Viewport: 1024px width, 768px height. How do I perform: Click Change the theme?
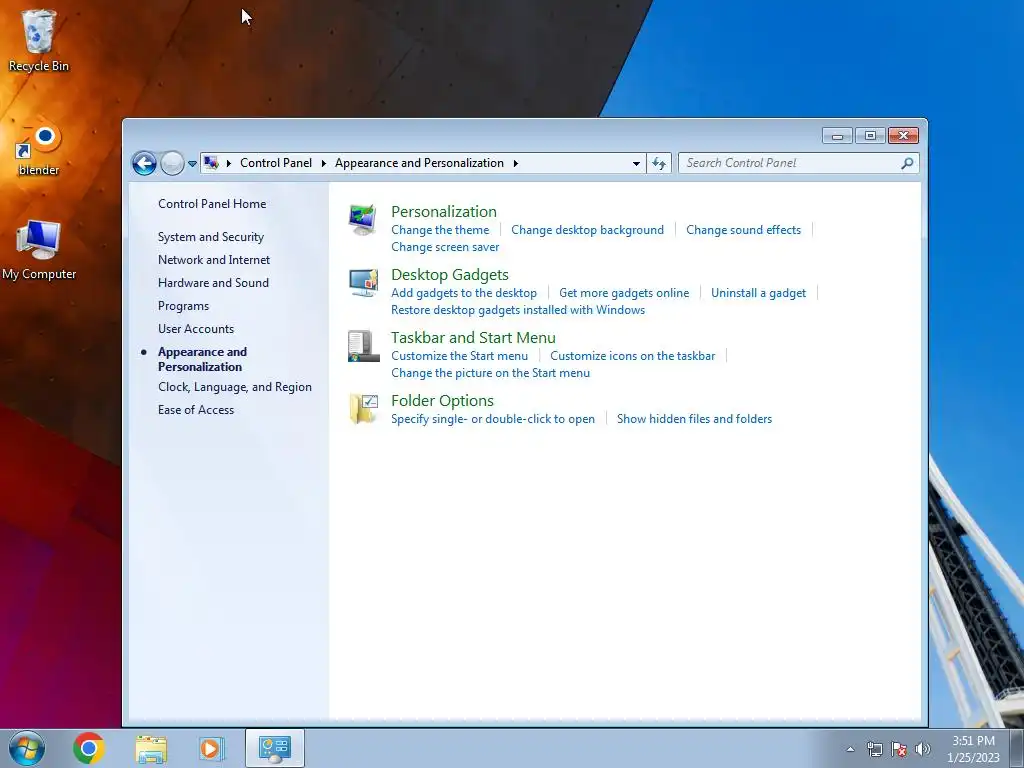pyautogui.click(x=440, y=230)
